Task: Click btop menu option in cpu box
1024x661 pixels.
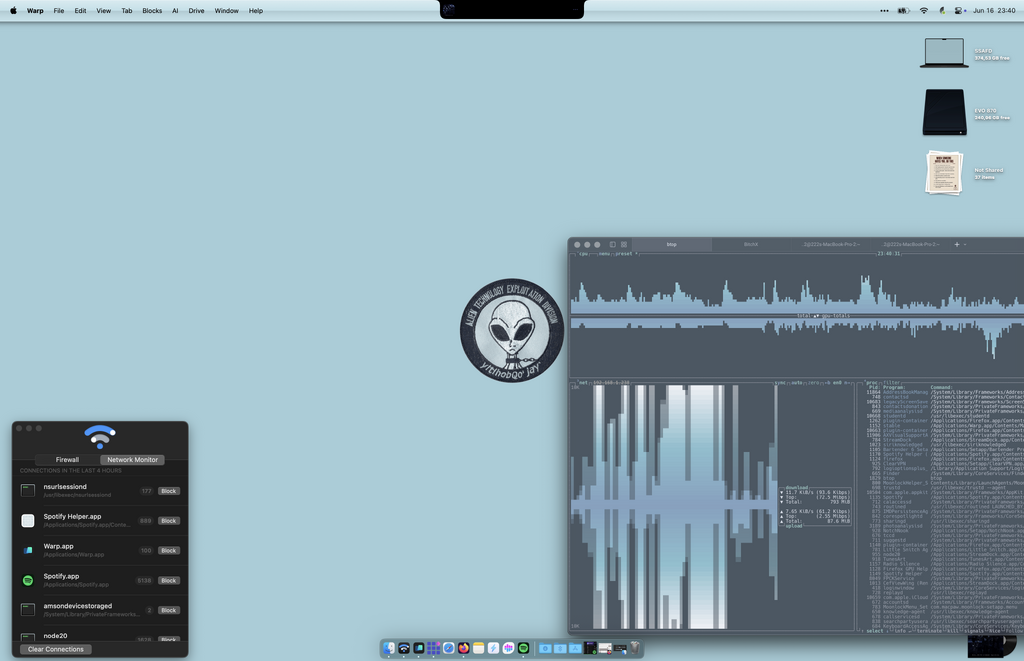Action: click(605, 253)
